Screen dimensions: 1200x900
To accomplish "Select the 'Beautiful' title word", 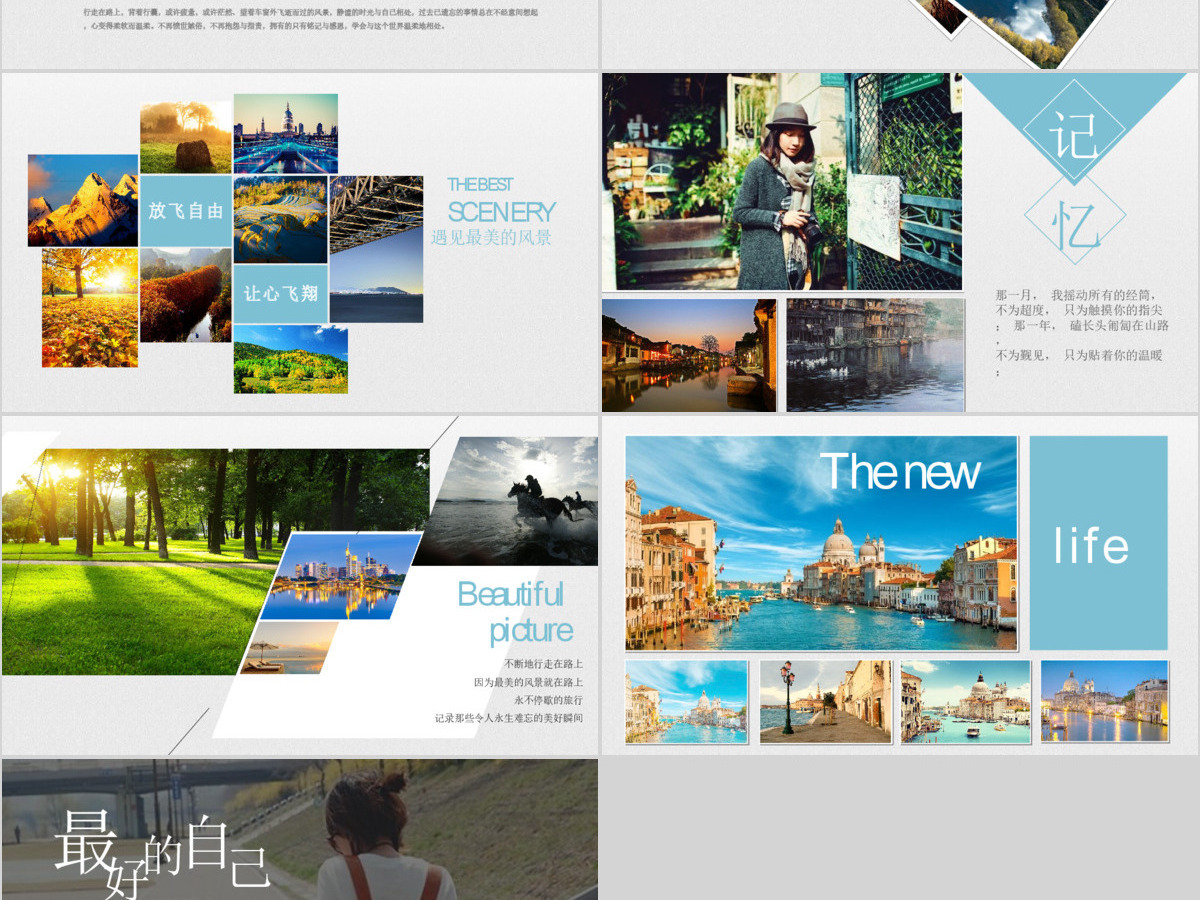I will pos(511,594).
